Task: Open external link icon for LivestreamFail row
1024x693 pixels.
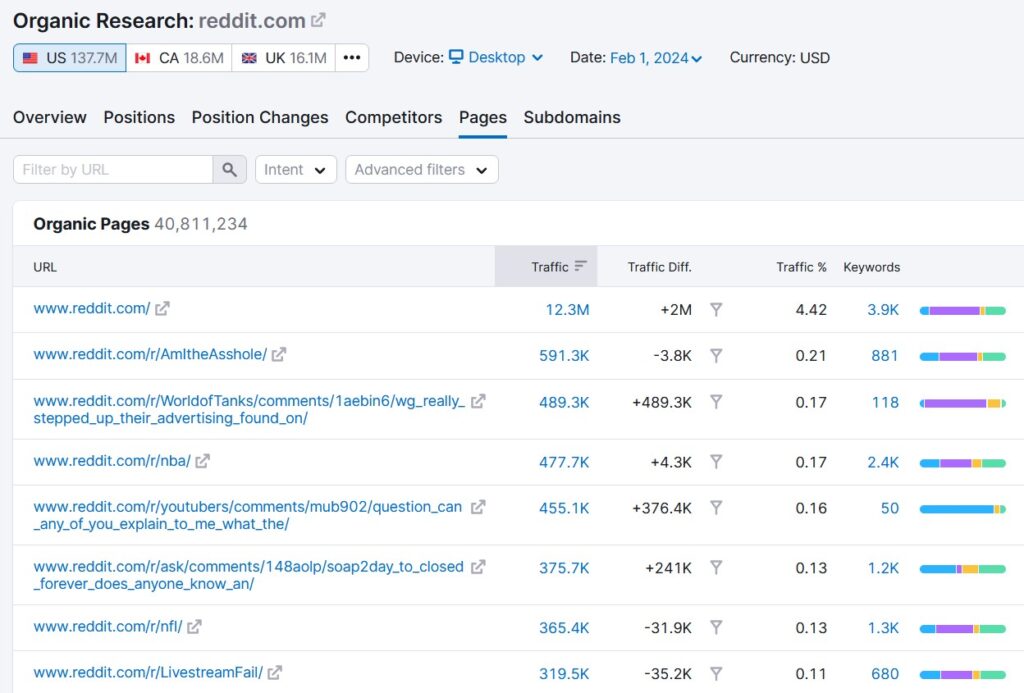Action: point(275,673)
